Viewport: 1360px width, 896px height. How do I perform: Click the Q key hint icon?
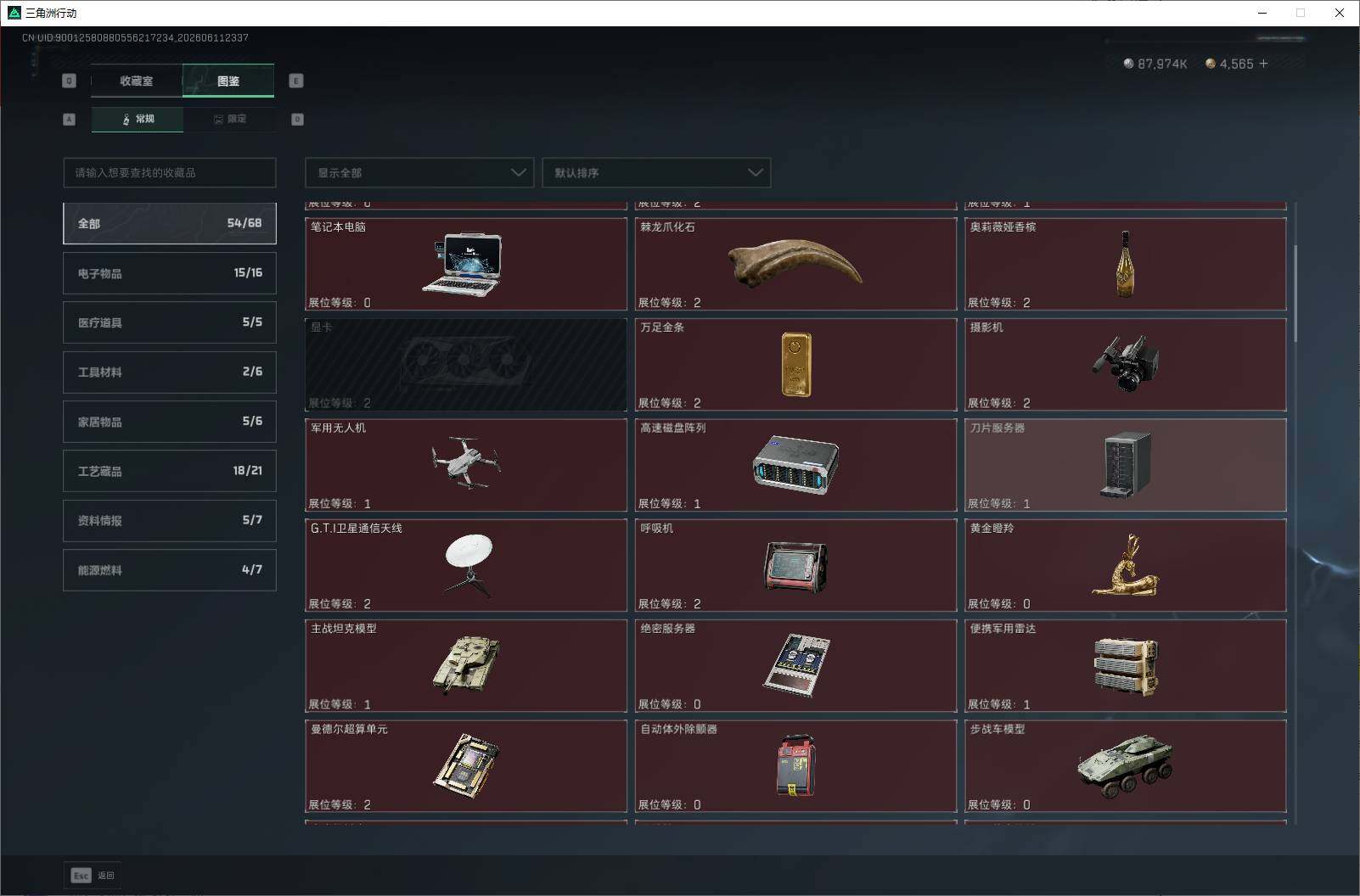pos(70,81)
